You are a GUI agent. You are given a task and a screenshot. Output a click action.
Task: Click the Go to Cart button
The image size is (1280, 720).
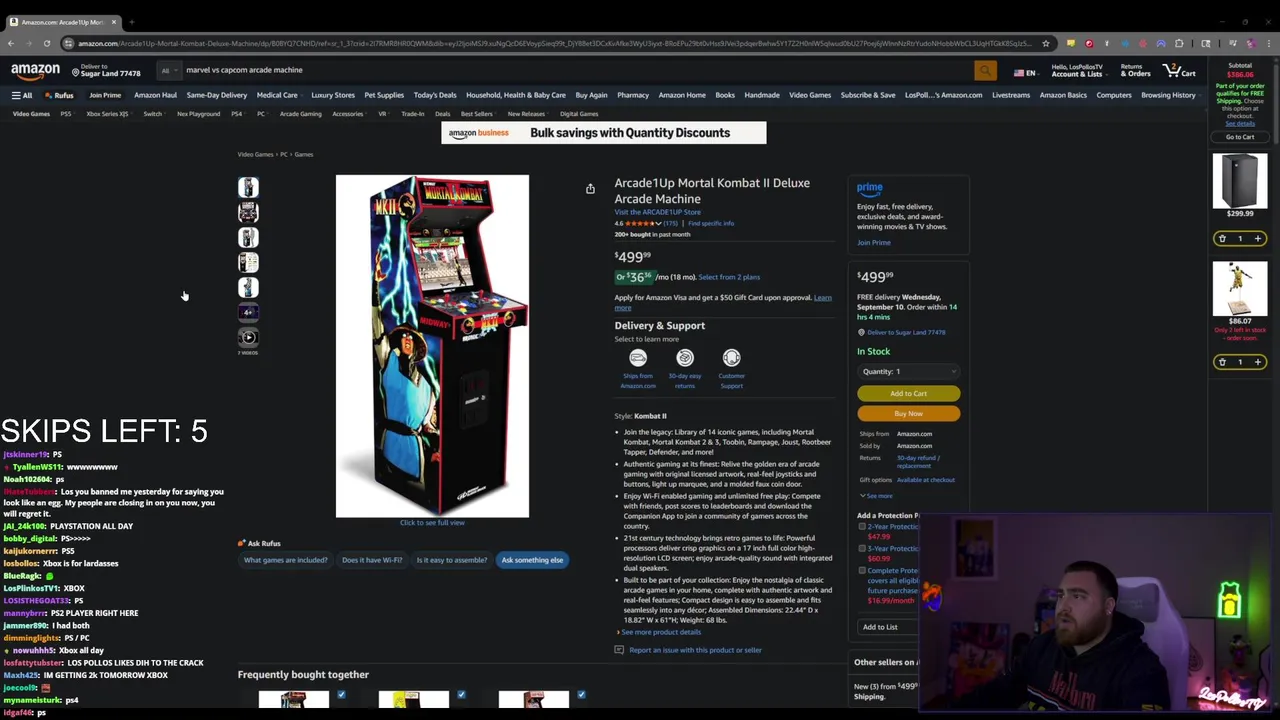pos(1240,137)
